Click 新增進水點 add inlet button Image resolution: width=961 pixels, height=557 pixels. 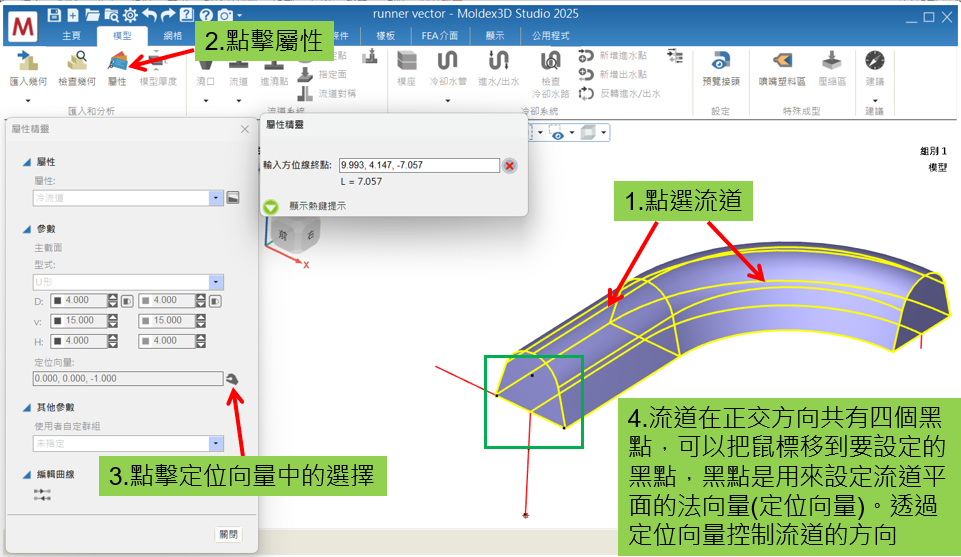coord(612,55)
